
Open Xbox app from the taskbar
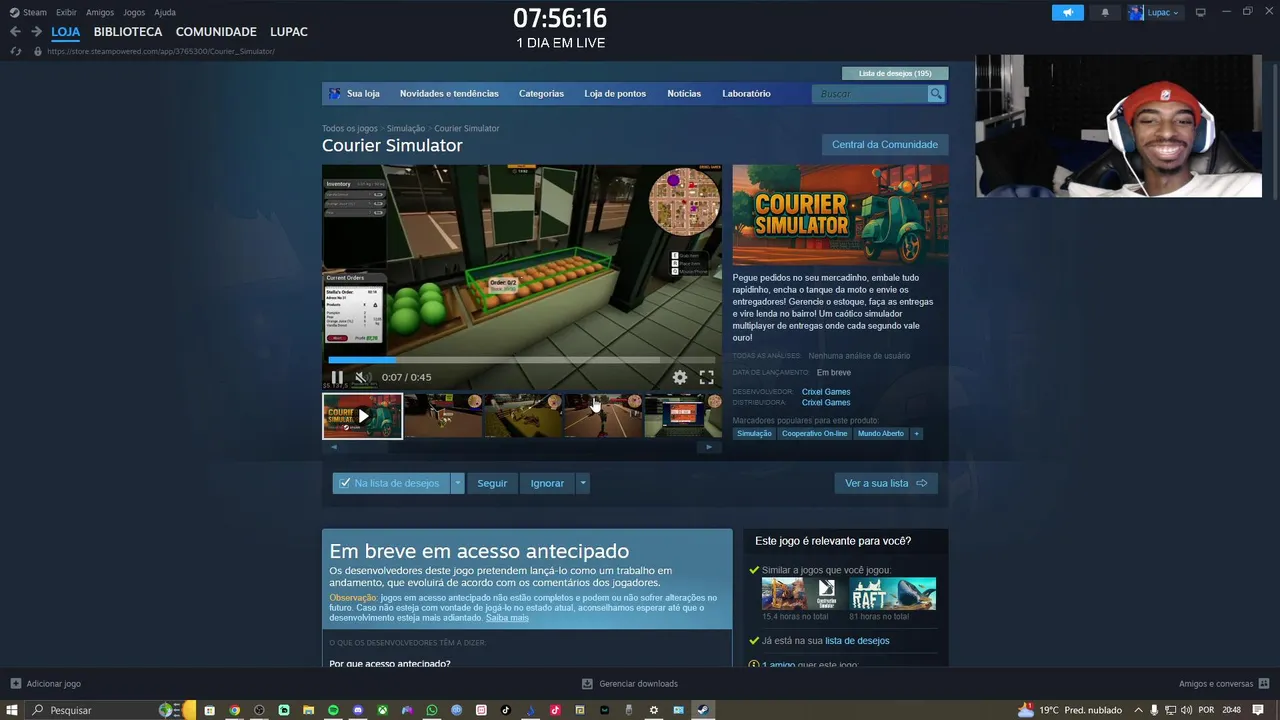(382, 710)
